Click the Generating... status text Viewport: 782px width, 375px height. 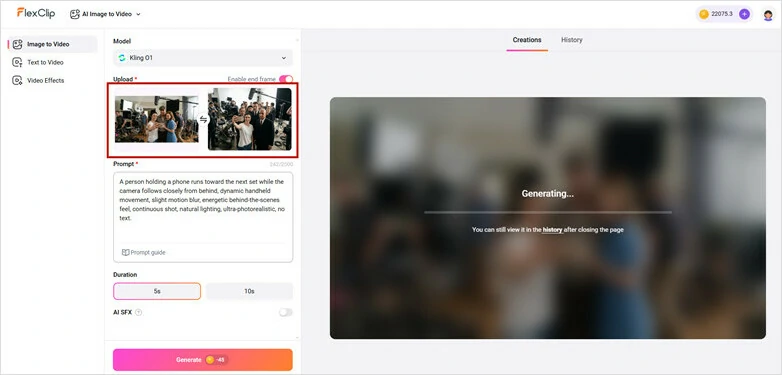[x=548, y=193]
